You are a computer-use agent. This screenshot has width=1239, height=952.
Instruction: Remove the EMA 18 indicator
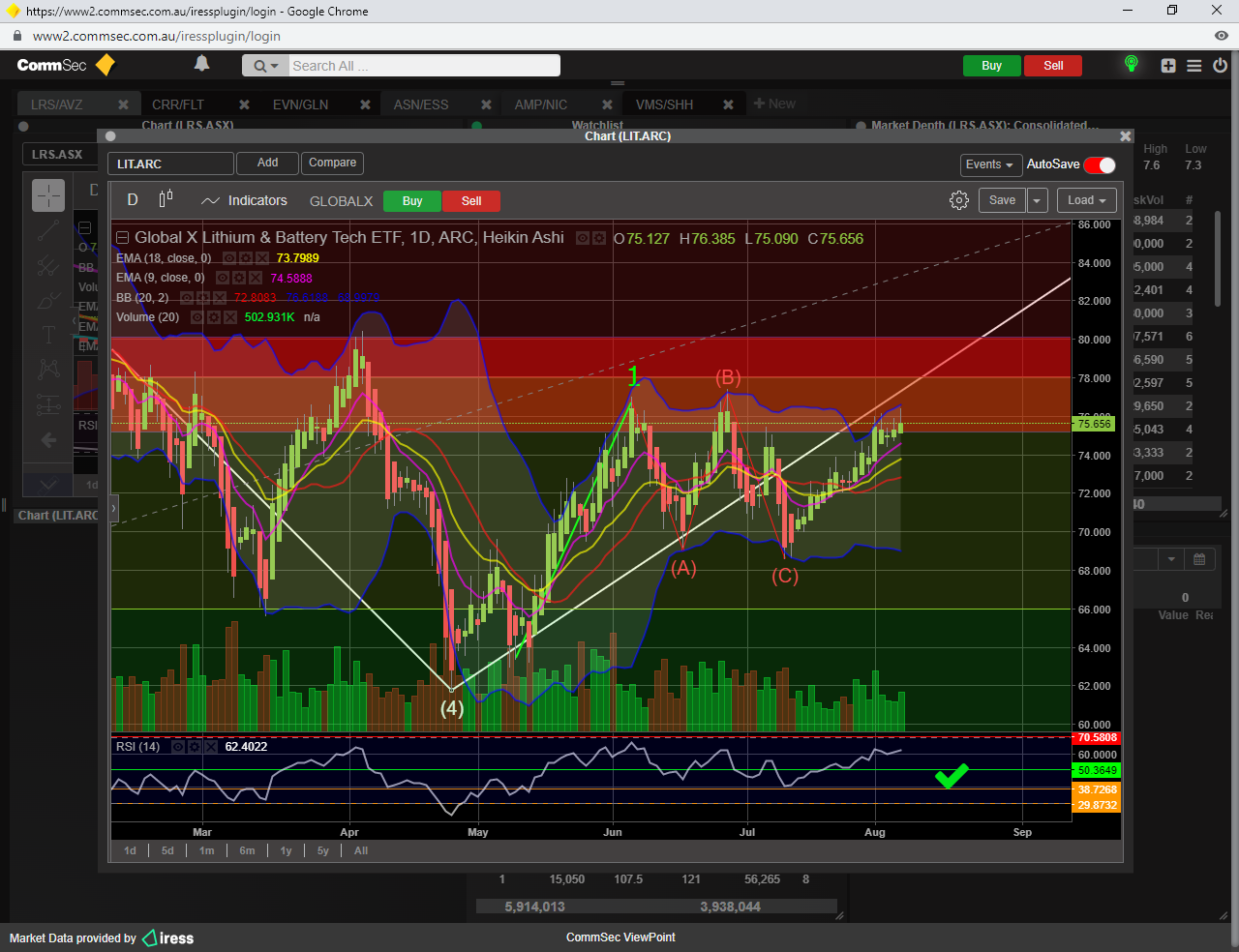point(262,258)
